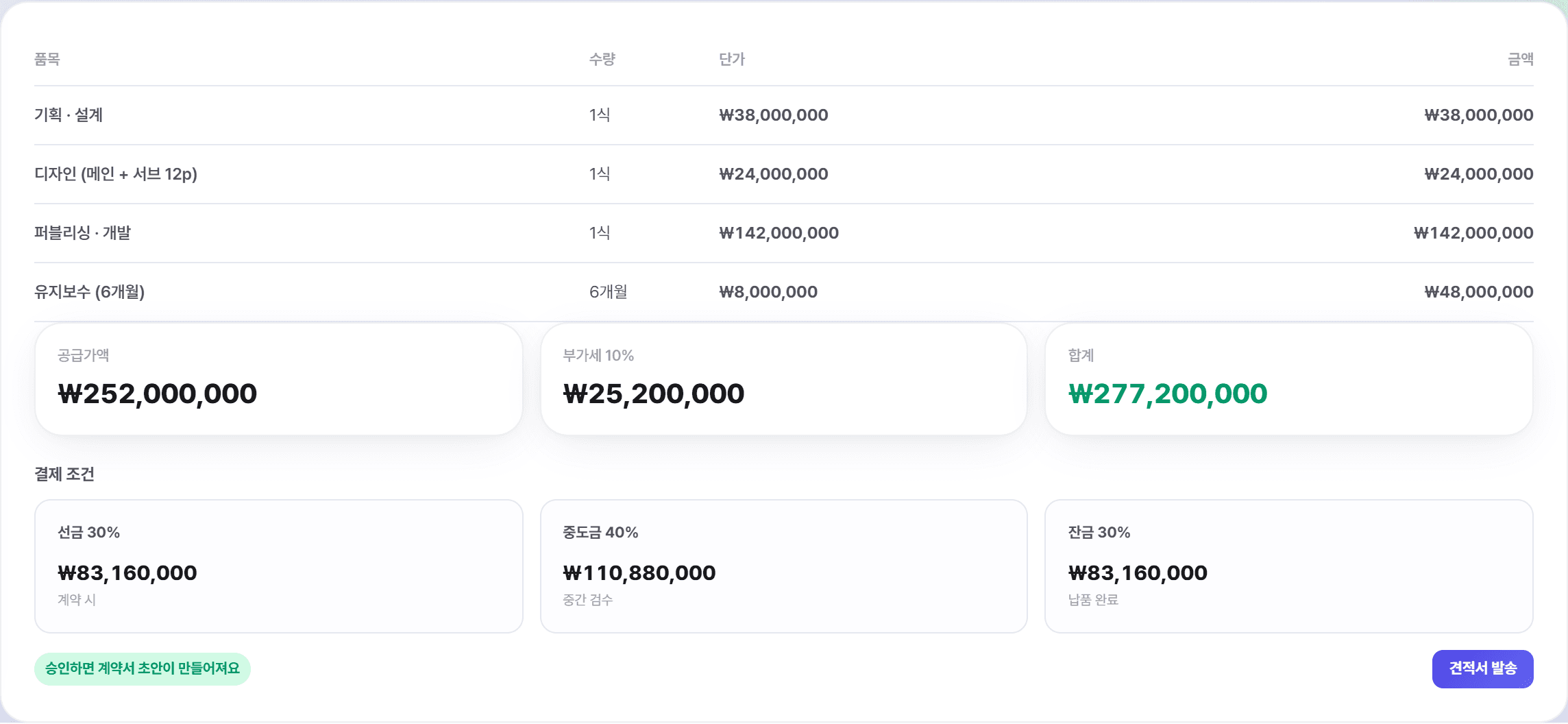Select the 유지보수 (6개월) row label
This screenshot has height=724, width=1568.
90,292
